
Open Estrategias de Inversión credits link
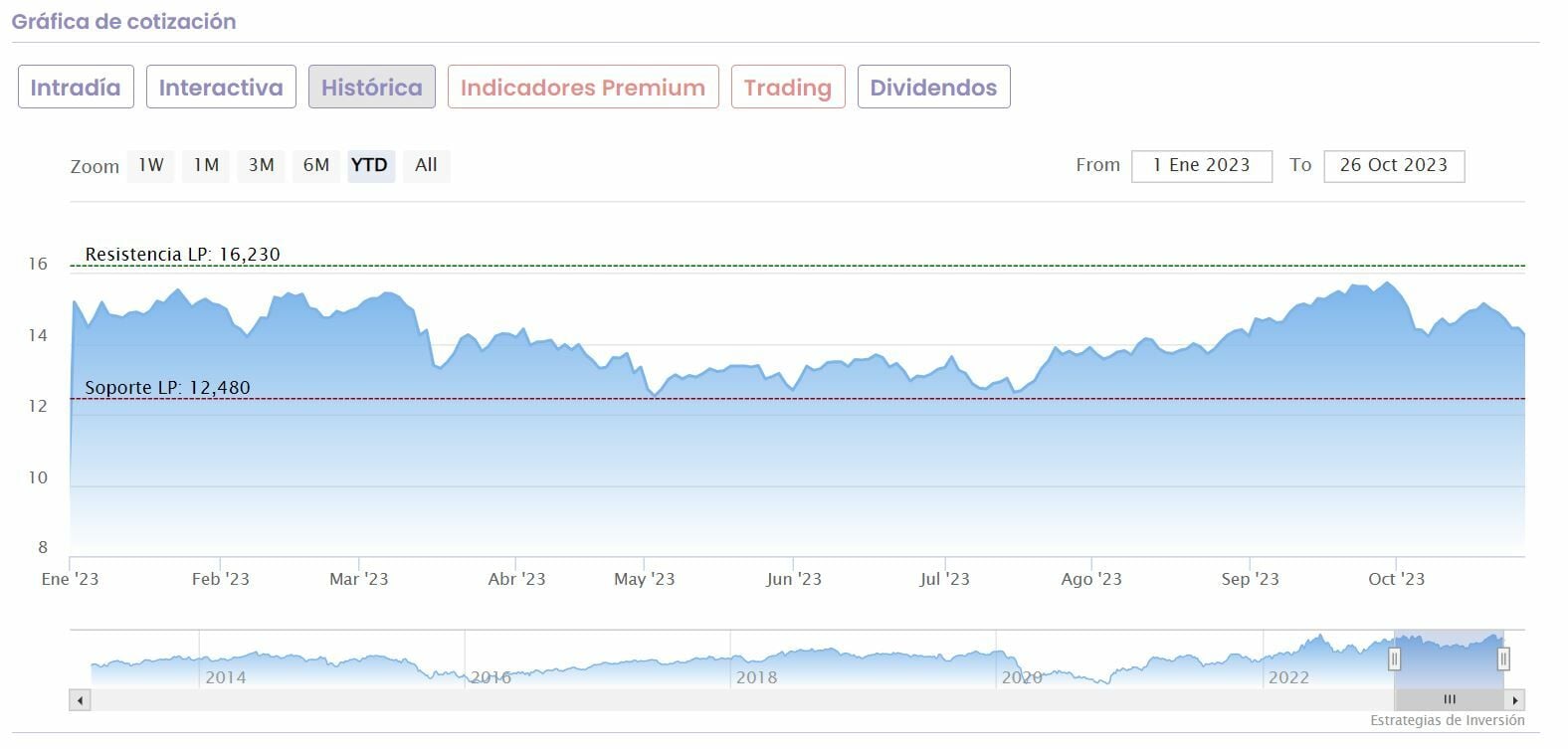(x=1447, y=721)
